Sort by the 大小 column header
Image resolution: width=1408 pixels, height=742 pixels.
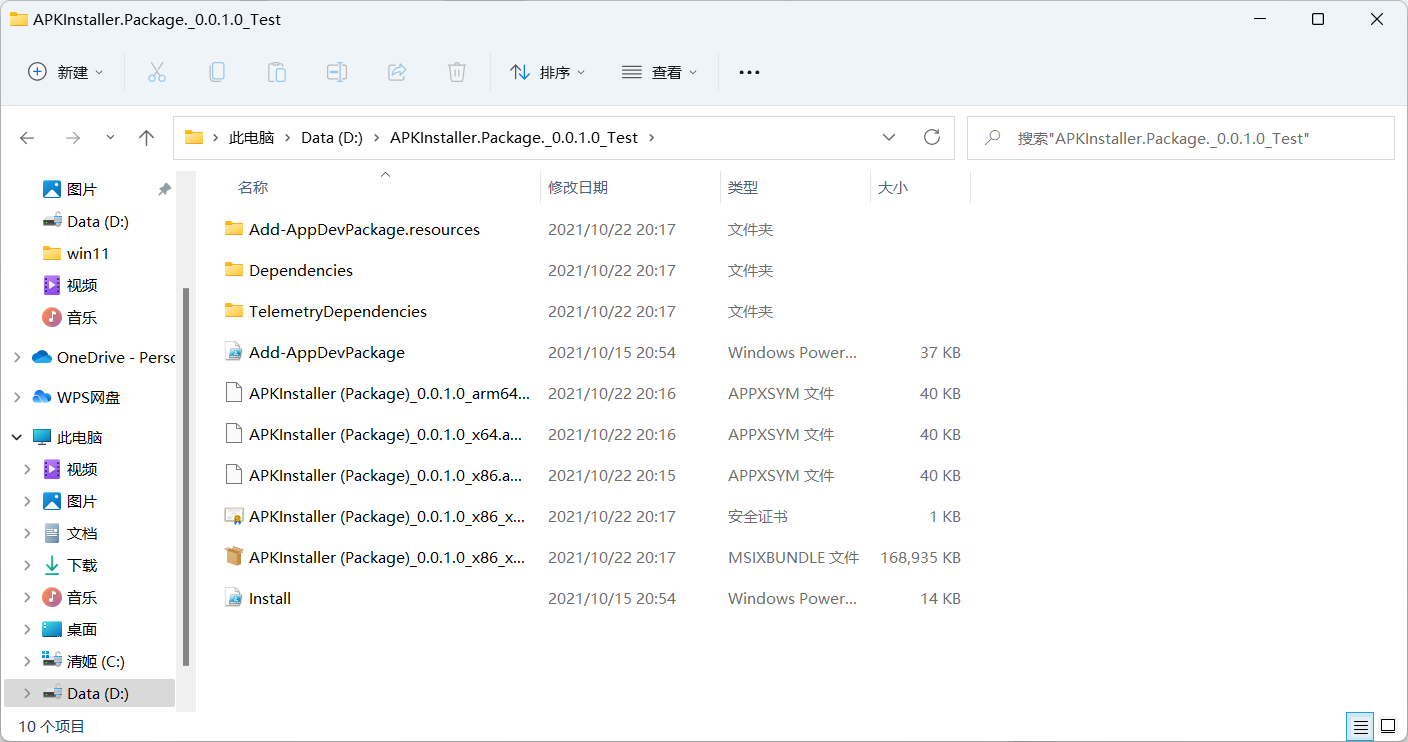tap(893, 187)
